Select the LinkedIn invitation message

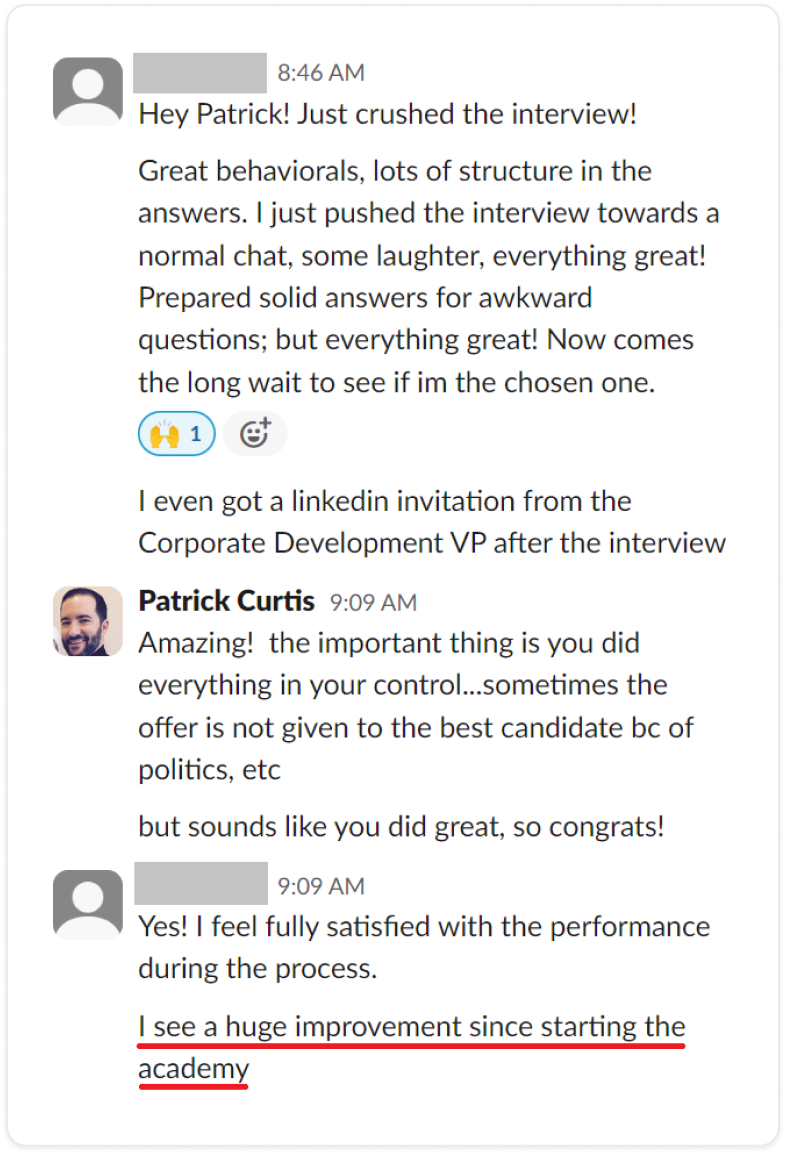tap(431, 521)
